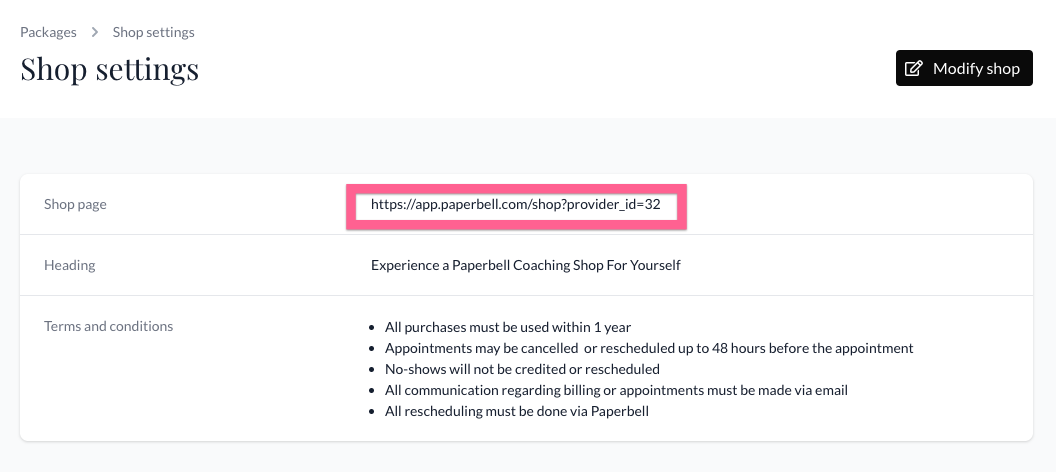Click the purchases within 1 year term
This screenshot has height=472, width=1056.
[x=508, y=327]
